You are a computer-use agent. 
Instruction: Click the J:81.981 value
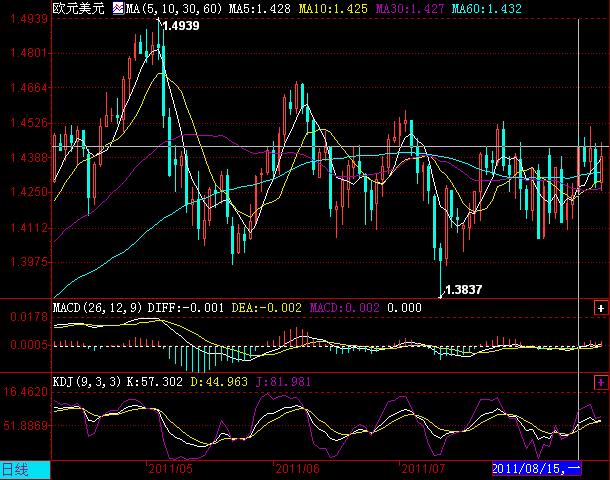pyautogui.click(x=284, y=382)
